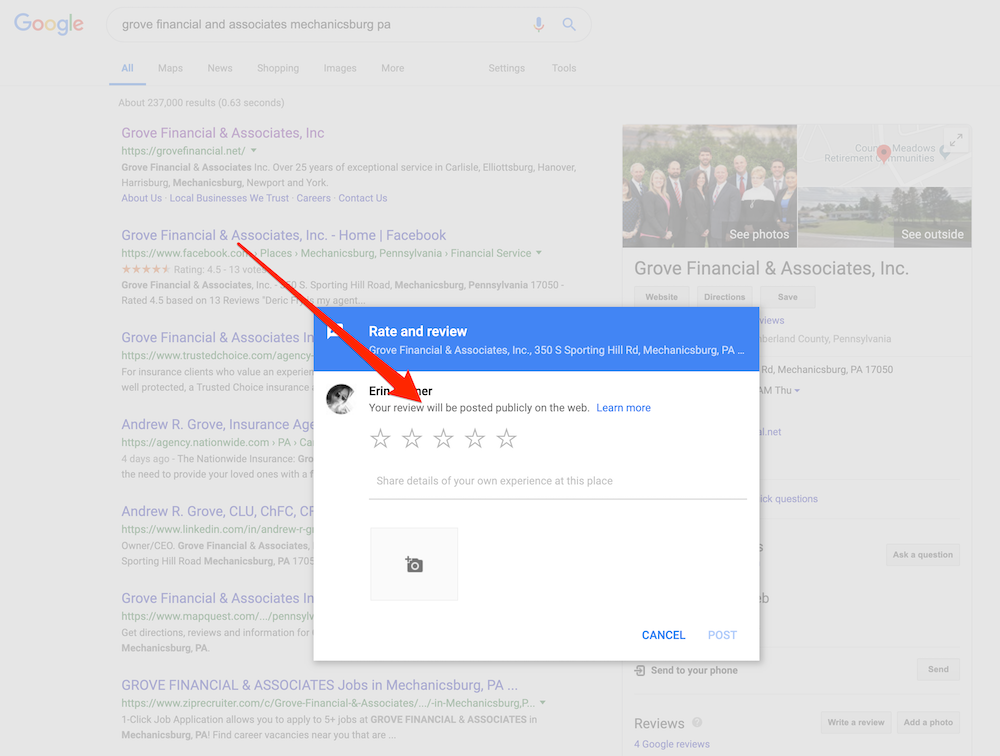Image resolution: width=1000 pixels, height=756 pixels.
Task: Switch to the Images tab
Action: click(340, 68)
